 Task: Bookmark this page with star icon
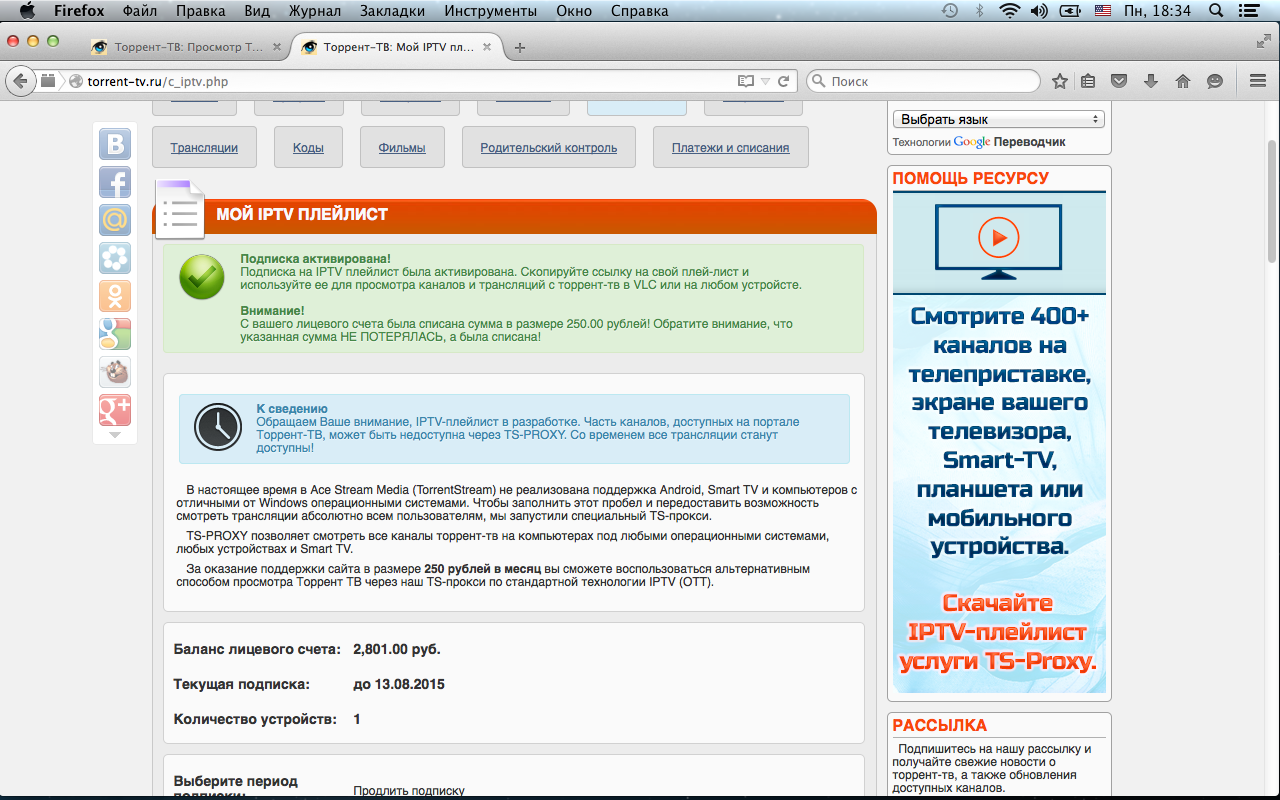point(1060,81)
